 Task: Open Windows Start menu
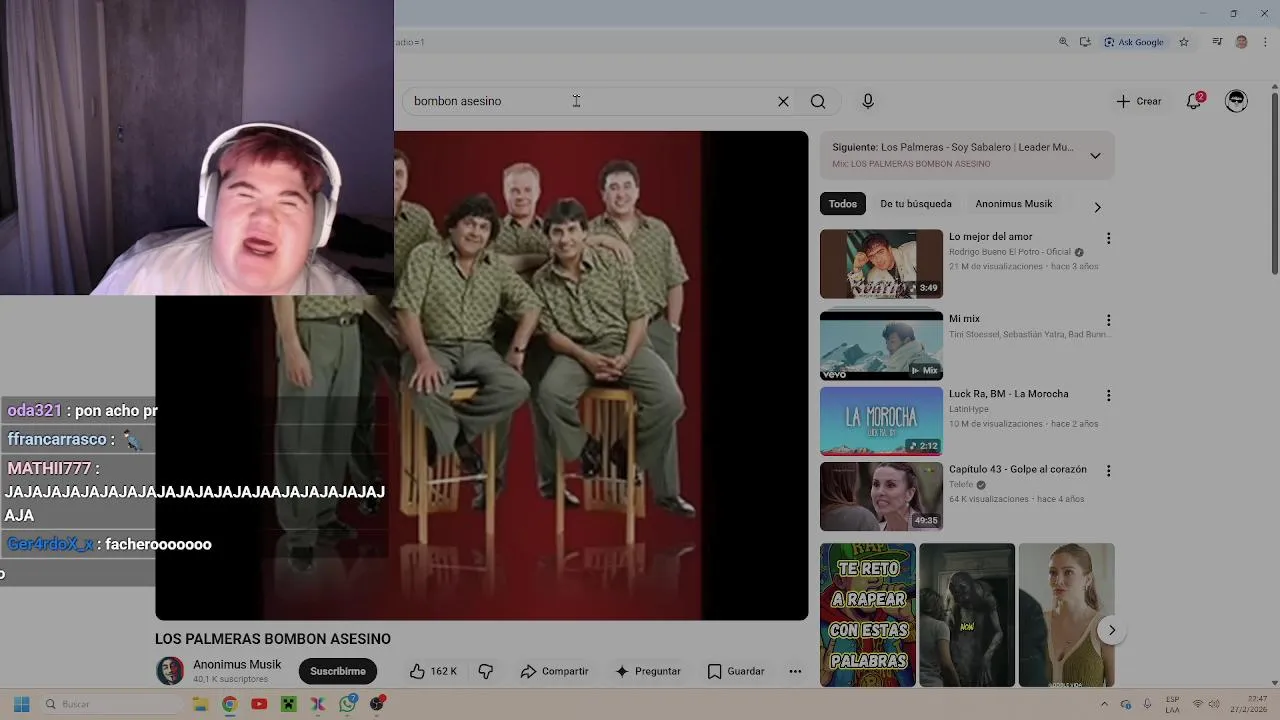click(21, 704)
